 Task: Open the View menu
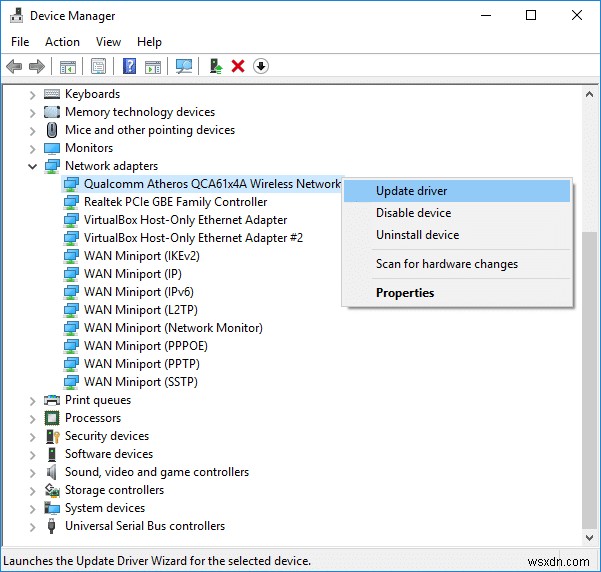pyautogui.click(x=108, y=42)
